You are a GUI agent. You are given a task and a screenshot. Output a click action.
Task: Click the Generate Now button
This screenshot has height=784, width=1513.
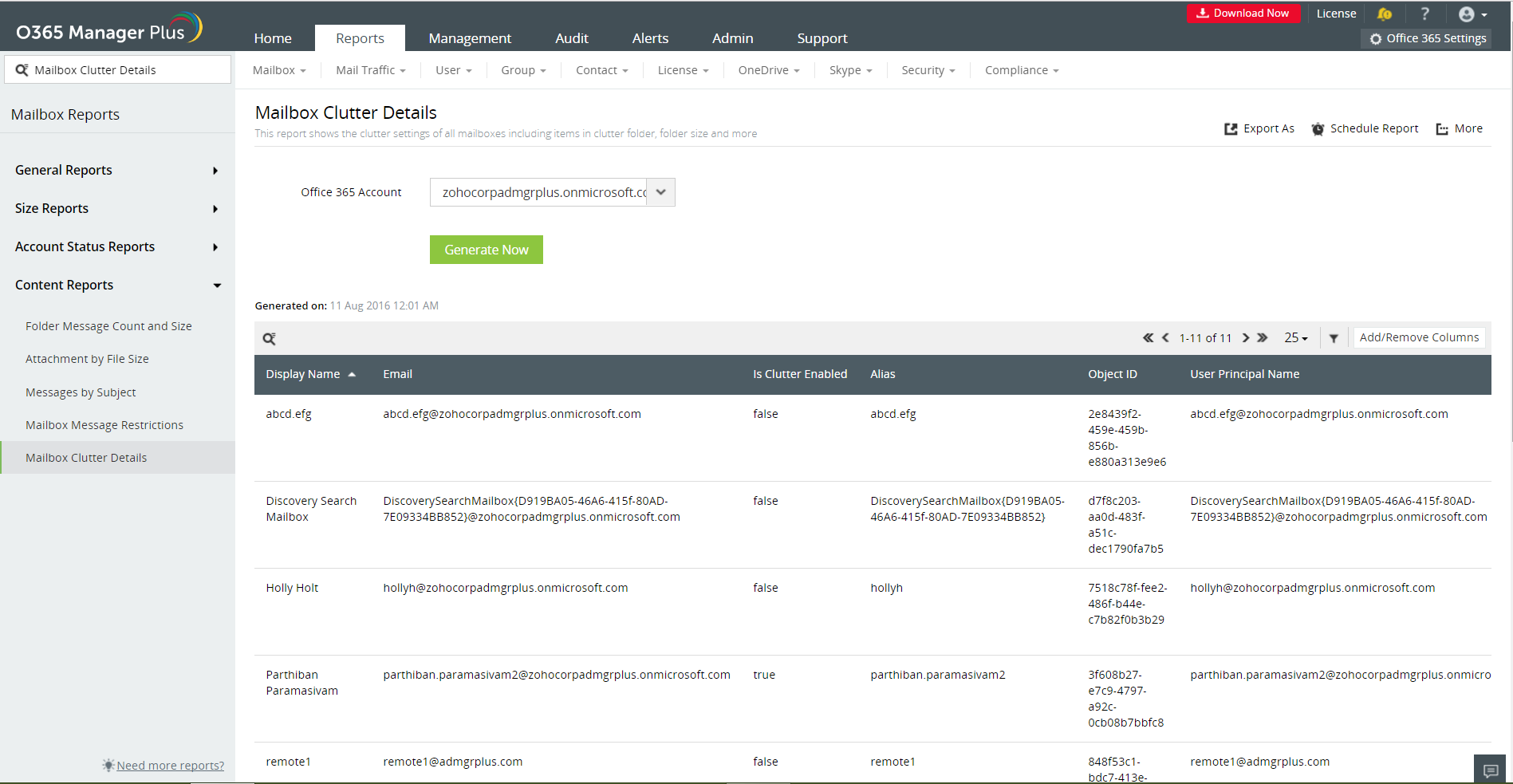[487, 250]
